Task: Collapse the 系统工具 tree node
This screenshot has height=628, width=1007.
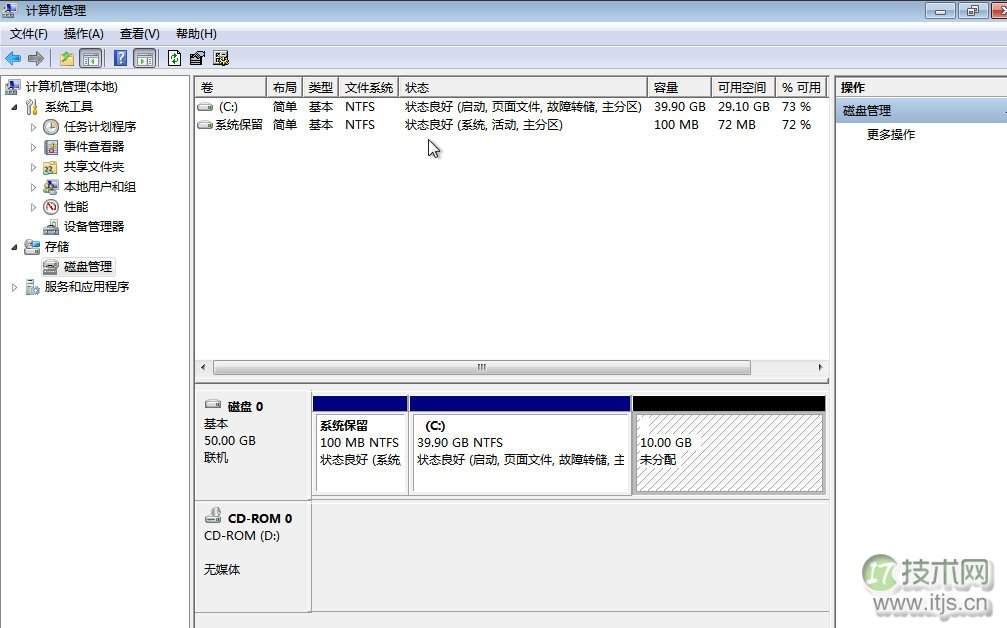Action: [x=13, y=106]
